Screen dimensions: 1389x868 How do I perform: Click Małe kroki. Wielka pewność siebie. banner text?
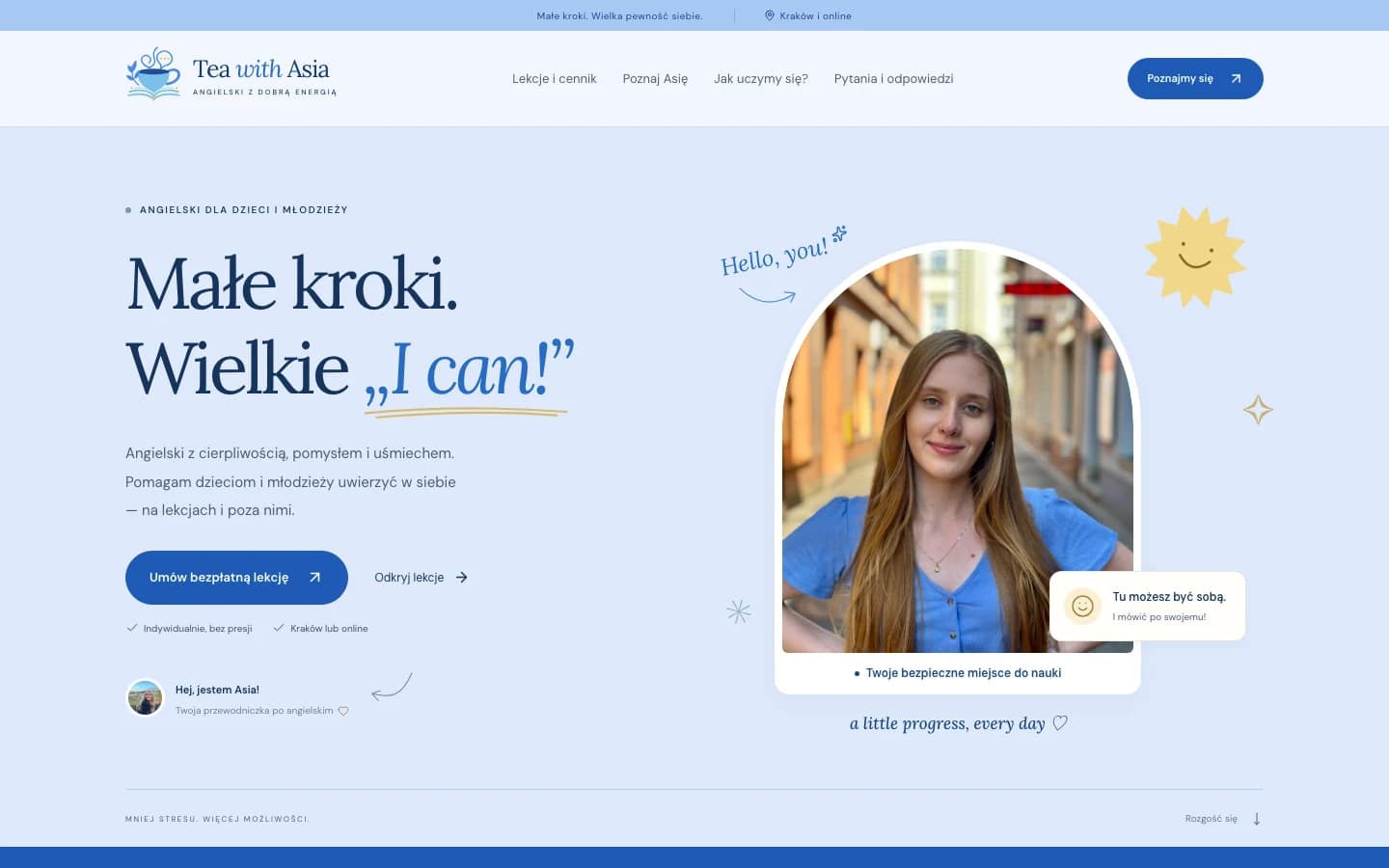click(x=619, y=15)
